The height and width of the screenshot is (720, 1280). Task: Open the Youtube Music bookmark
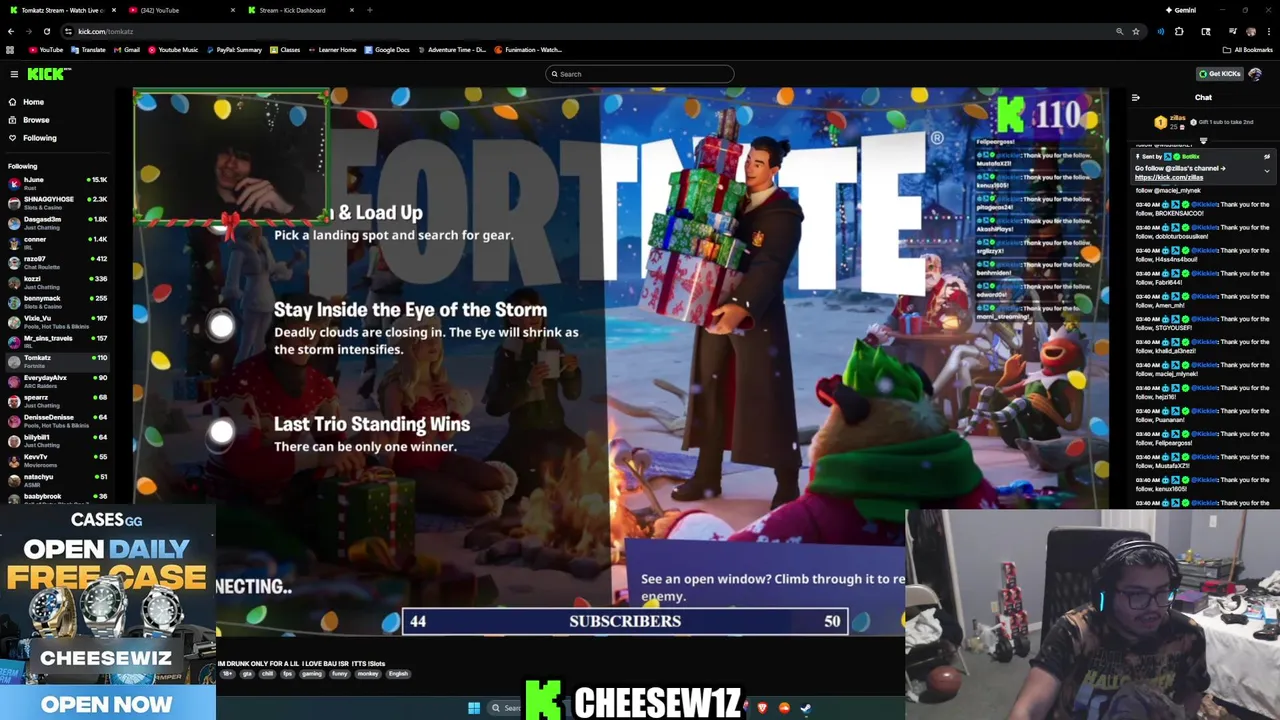click(172, 50)
